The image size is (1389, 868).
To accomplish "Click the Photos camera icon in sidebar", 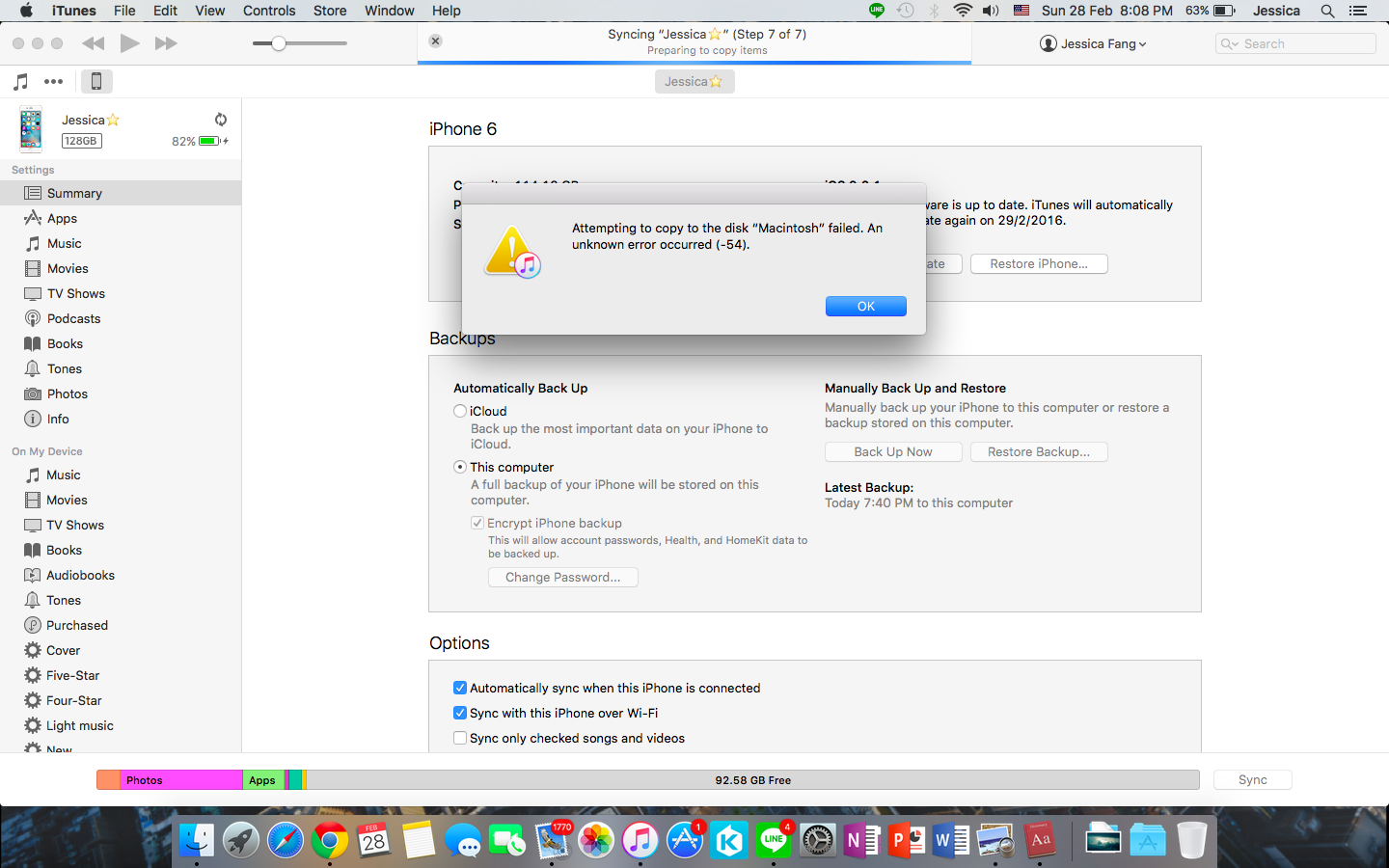I will [33, 393].
